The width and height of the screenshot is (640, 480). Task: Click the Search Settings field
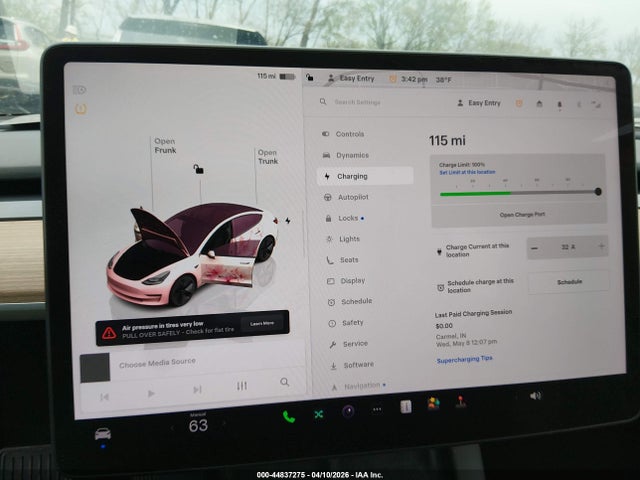click(x=357, y=102)
